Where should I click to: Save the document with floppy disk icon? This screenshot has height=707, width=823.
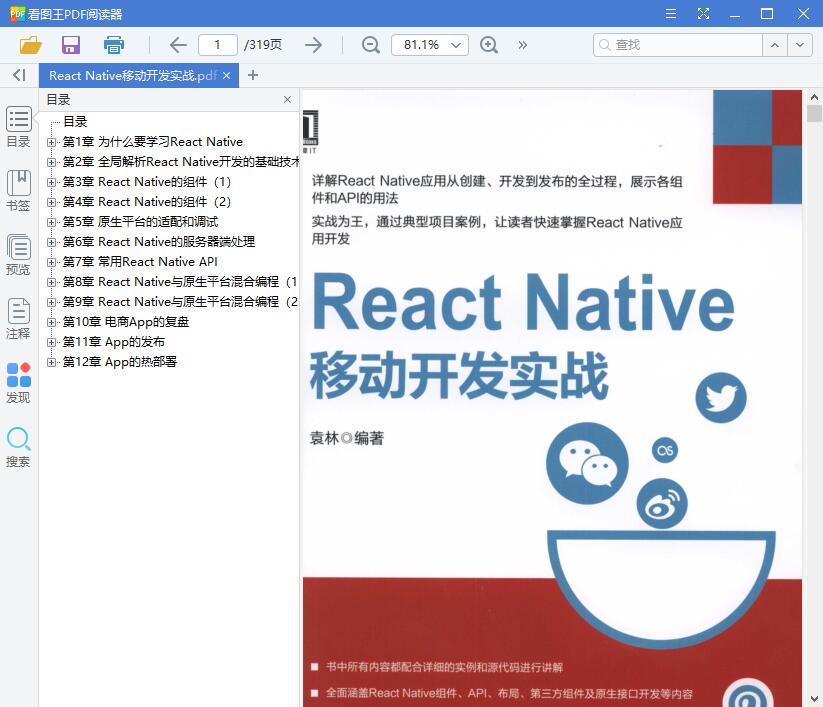(x=71, y=45)
